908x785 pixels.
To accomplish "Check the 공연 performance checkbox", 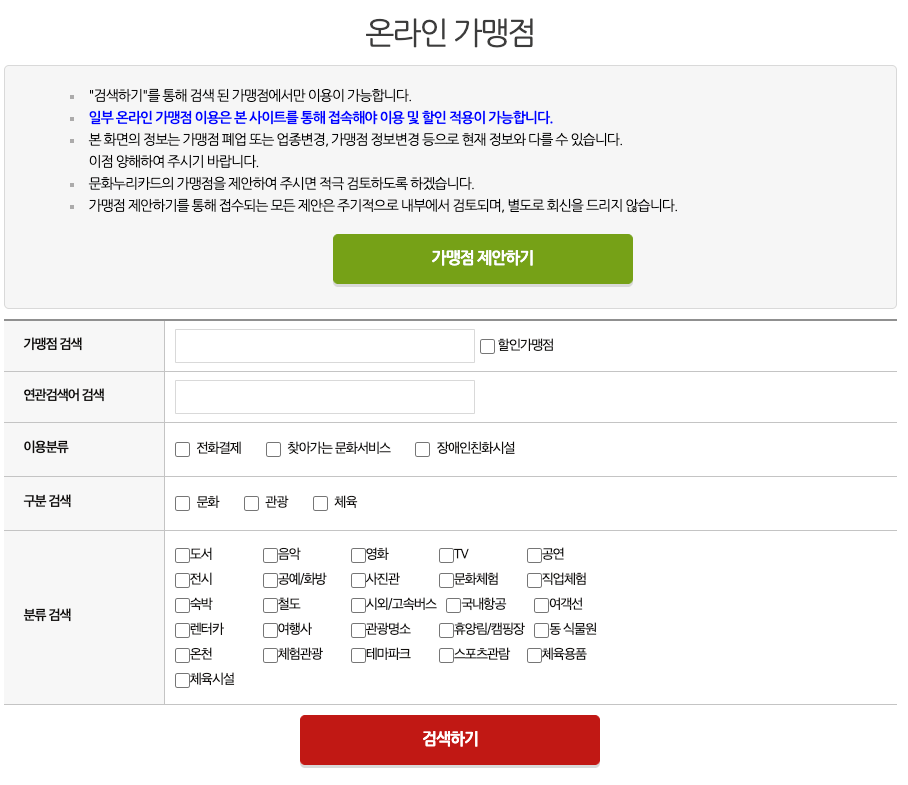I will pos(533,555).
